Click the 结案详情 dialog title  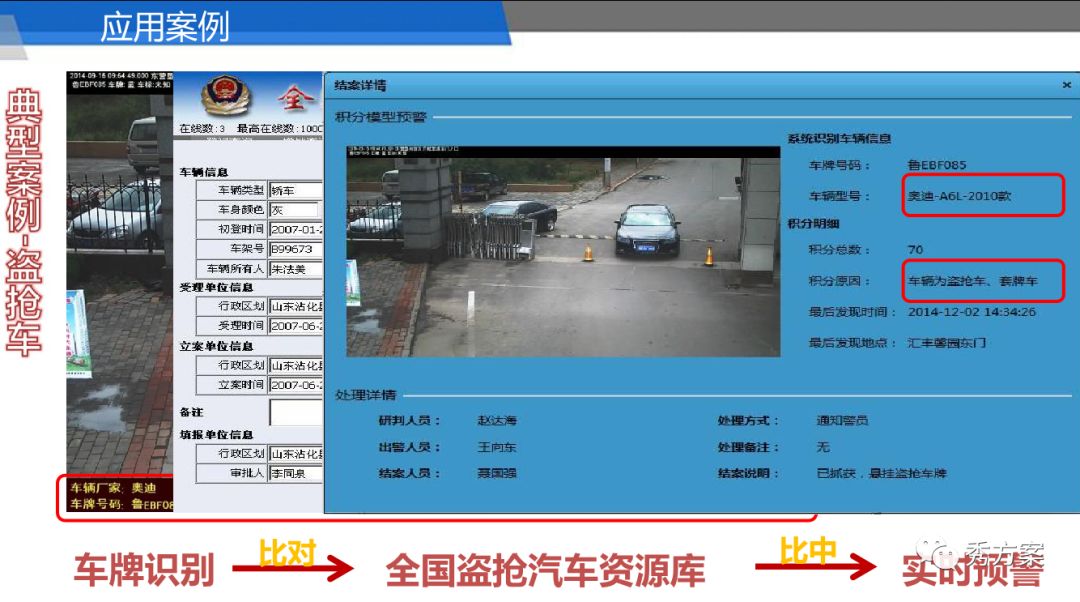pyautogui.click(x=360, y=85)
